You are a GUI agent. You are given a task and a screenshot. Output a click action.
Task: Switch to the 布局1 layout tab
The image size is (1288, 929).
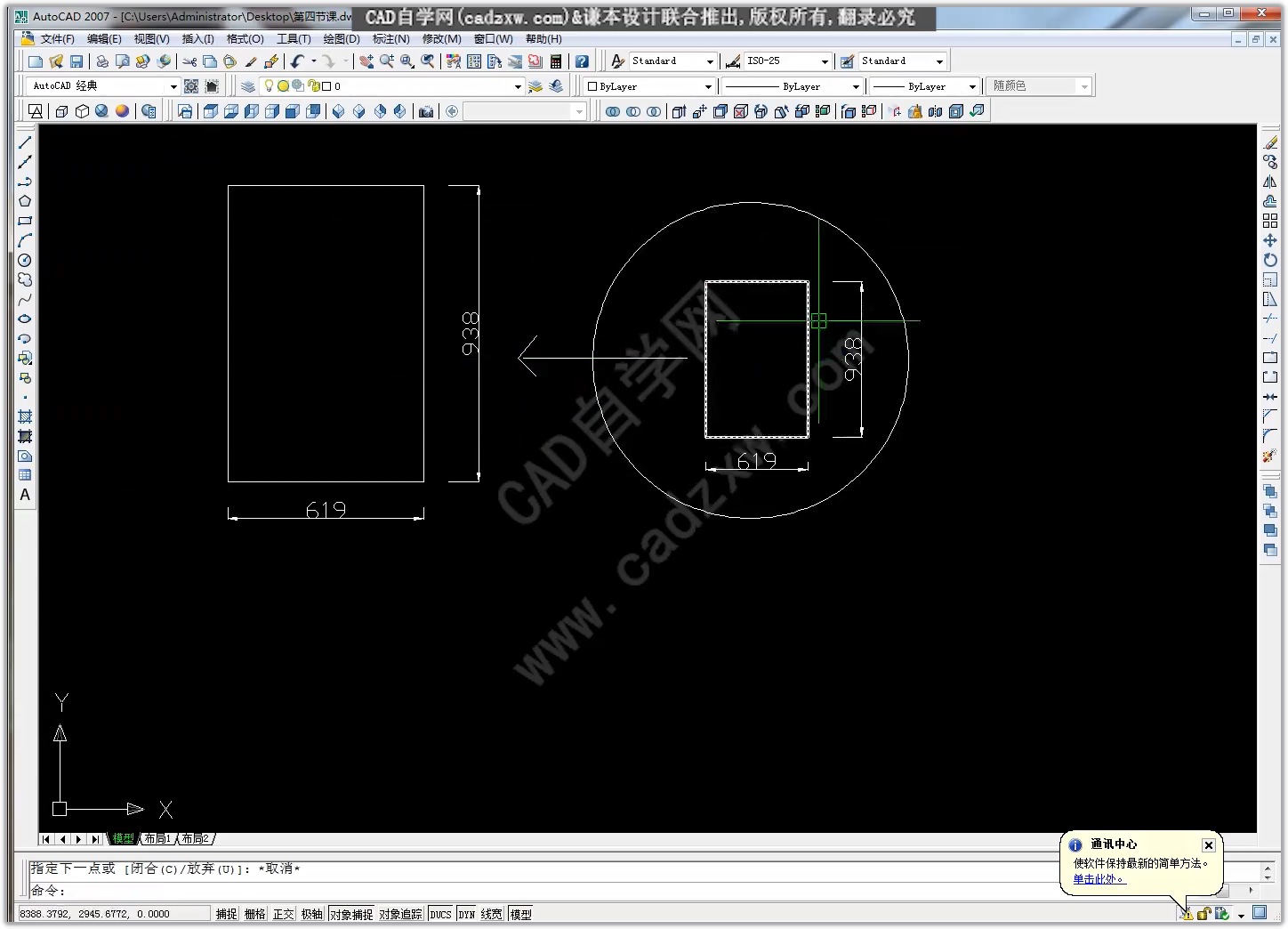[157, 839]
